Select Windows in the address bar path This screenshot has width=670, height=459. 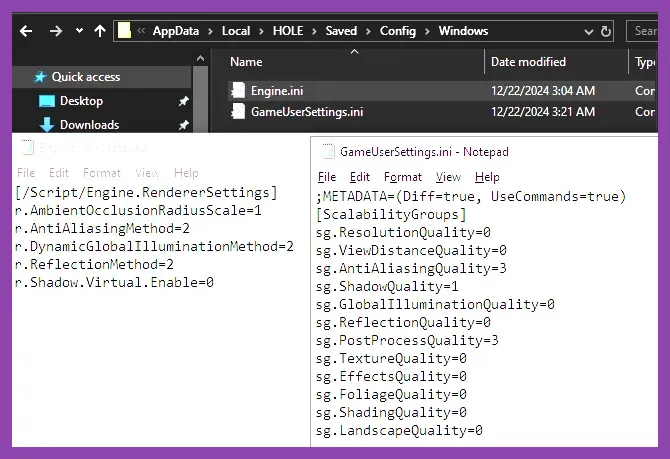tap(463, 31)
